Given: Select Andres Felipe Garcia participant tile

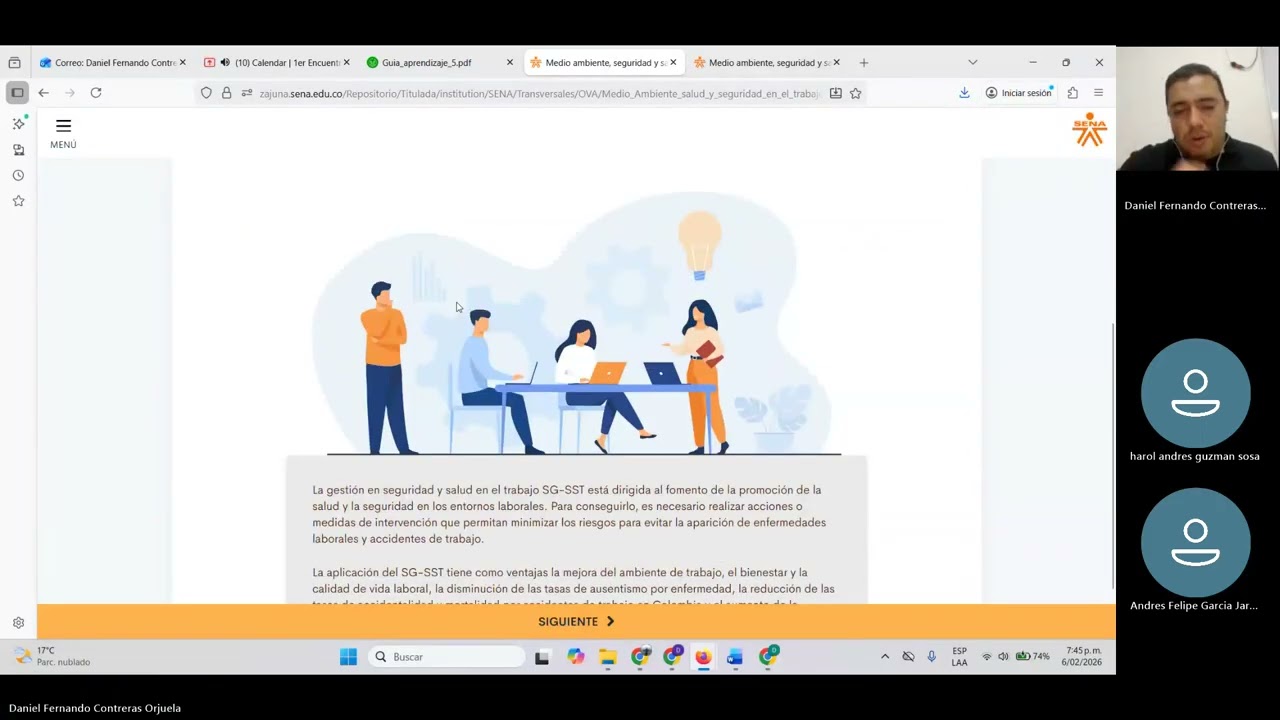Looking at the screenshot, I should [x=1196, y=550].
